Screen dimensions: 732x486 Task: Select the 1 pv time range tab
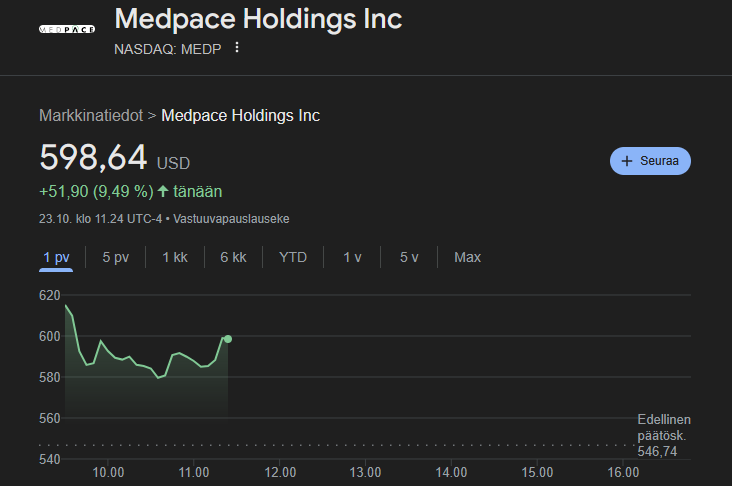56,257
